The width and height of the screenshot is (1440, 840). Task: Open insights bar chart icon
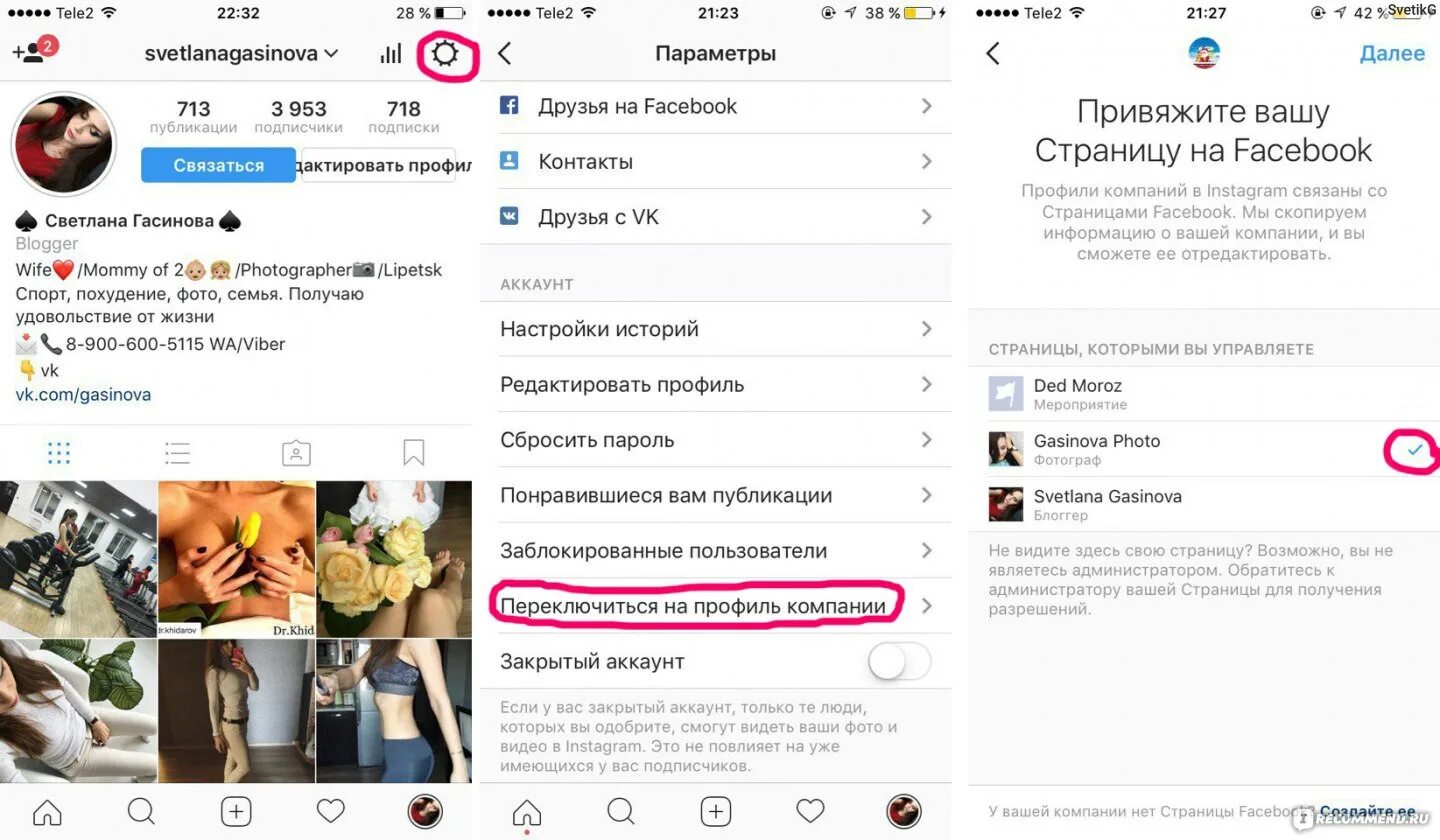pyautogui.click(x=391, y=54)
